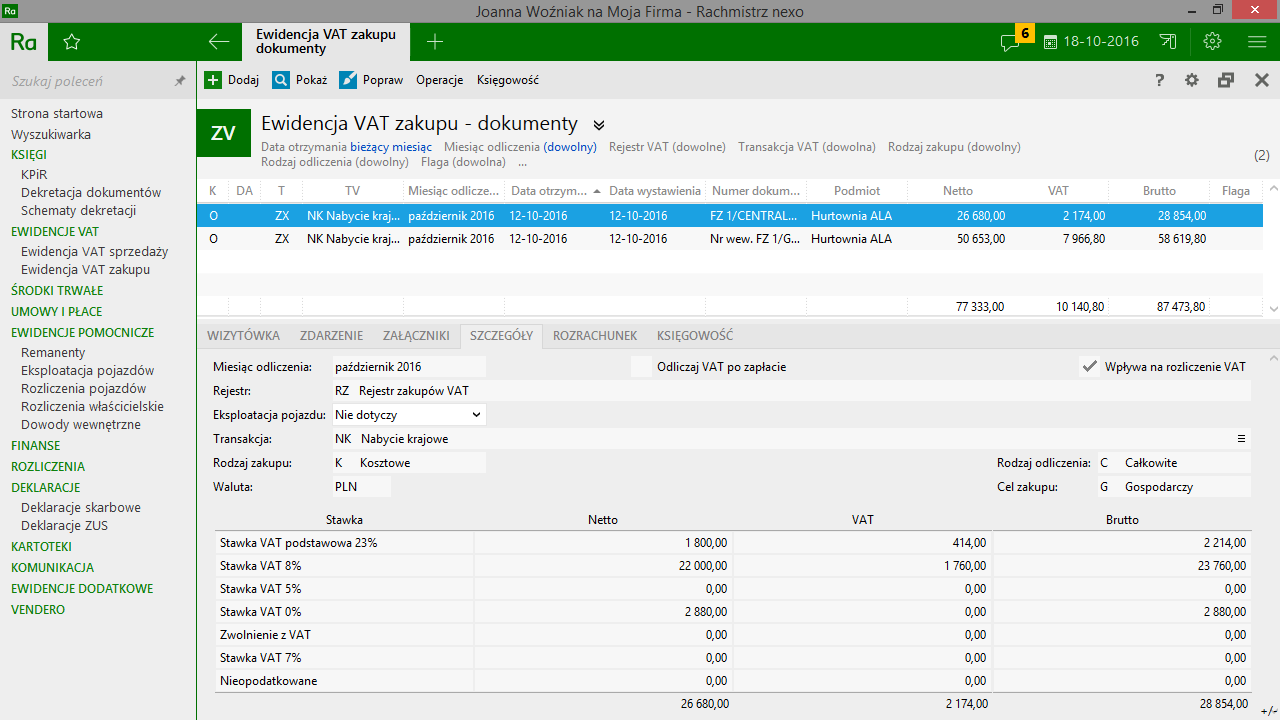
Task: Show more filters via ellipsis
Action: (523, 162)
